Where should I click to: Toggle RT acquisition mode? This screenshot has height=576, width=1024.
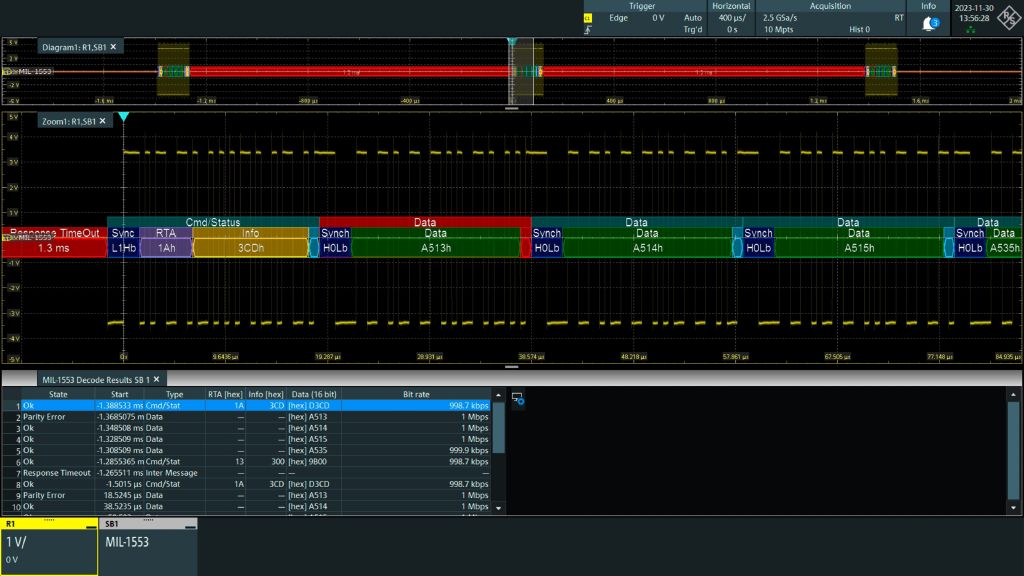[898, 17]
